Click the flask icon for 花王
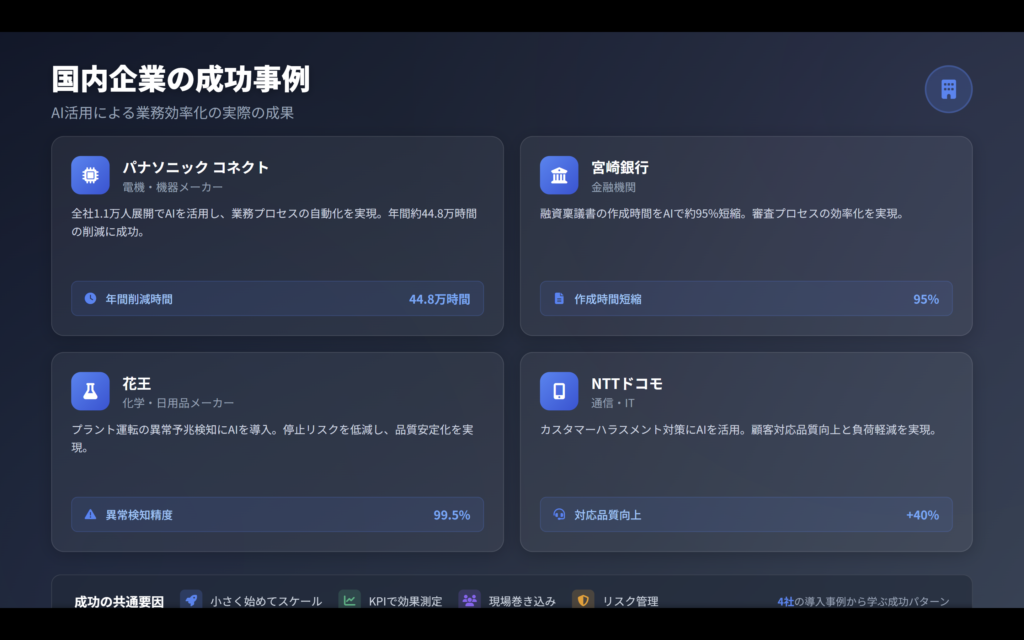 [90, 391]
